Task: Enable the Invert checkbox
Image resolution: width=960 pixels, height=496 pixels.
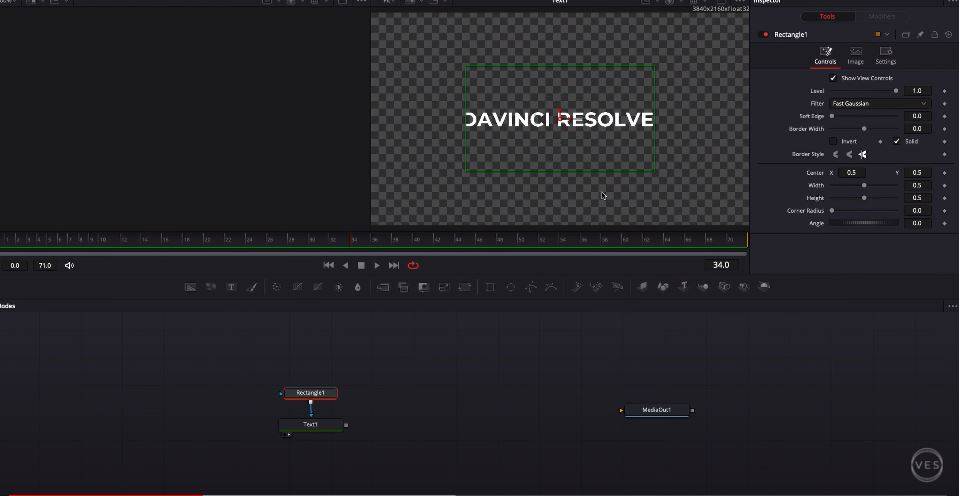Action: coord(833,141)
